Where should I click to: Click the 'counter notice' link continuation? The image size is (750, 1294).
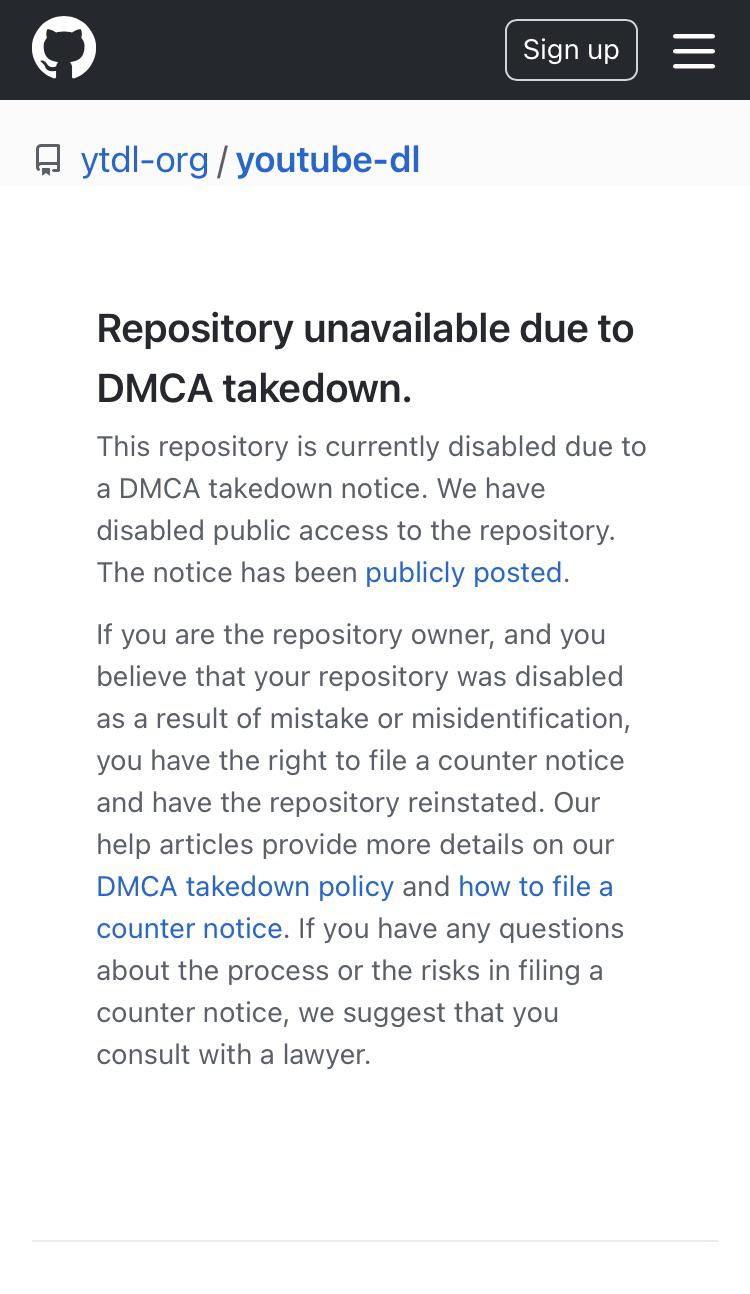click(189, 928)
